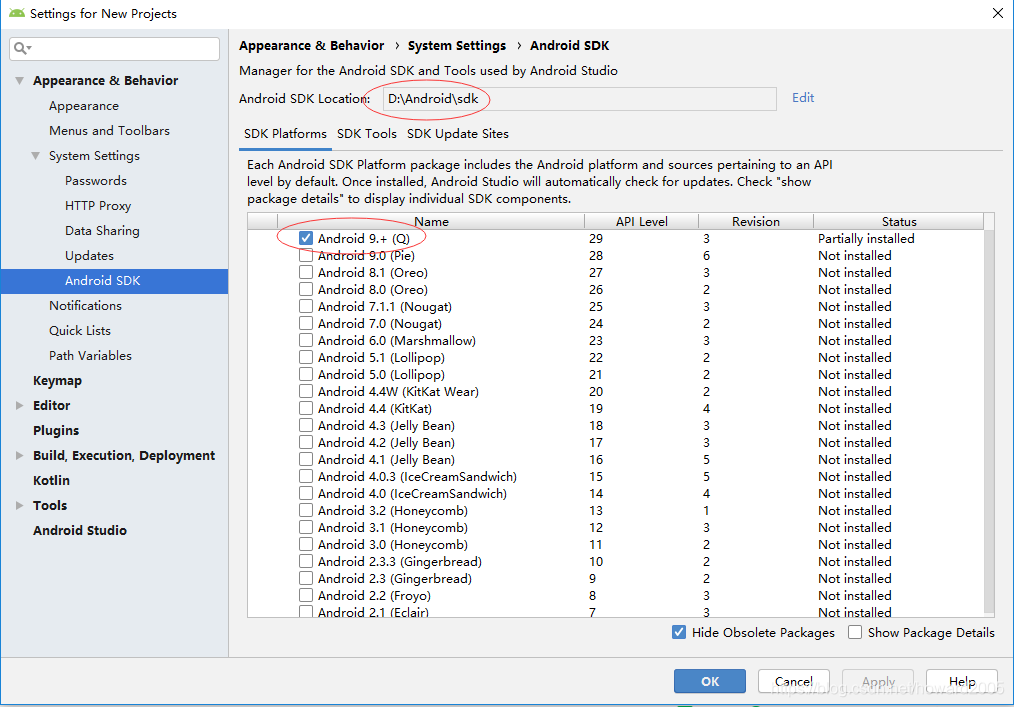This screenshot has width=1014, height=707.
Task: Collapse Appearance & Behavior tree node
Action: [x=19, y=81]
